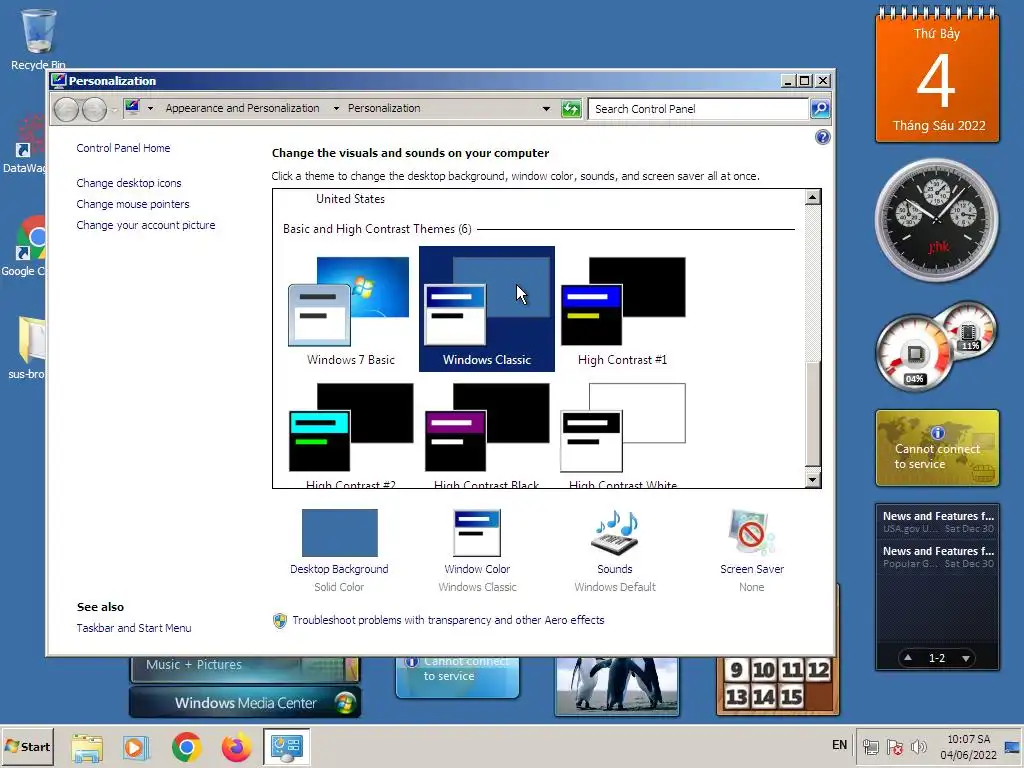Open the Recycle Bin desktop icon
1024x768 pixels.
38,39
